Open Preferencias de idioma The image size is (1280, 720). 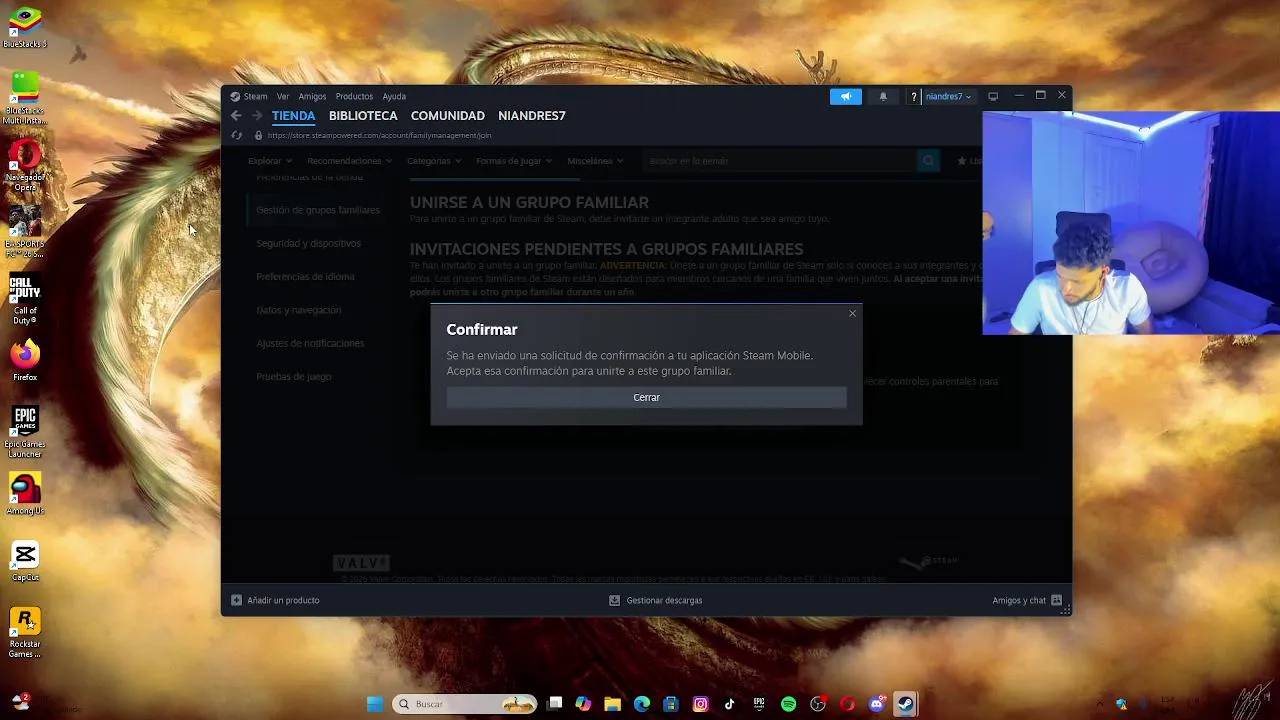pos(305,277)
